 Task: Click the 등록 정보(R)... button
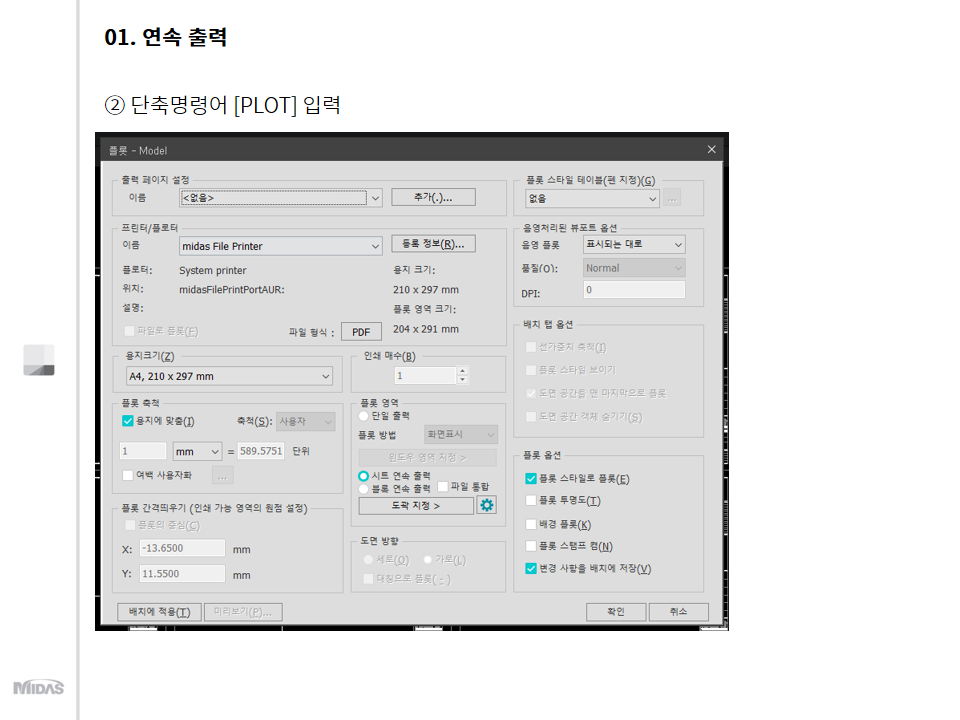point(433,244)
